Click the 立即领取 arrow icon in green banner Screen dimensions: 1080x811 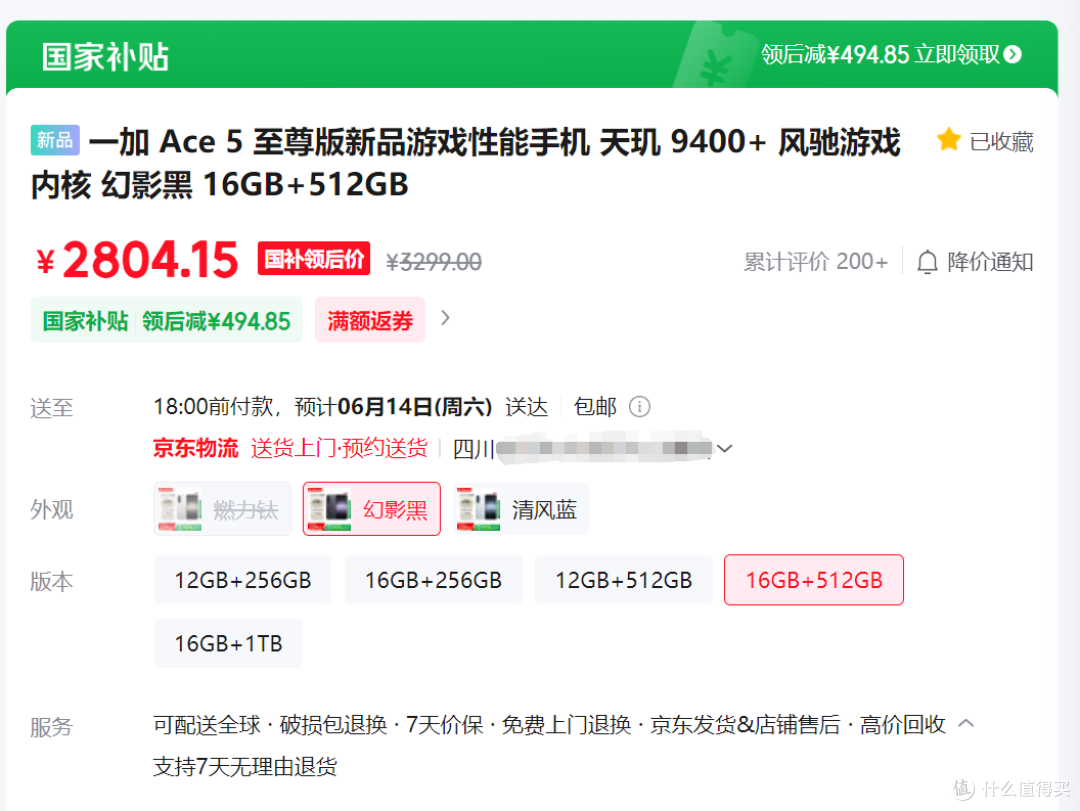pos(1012,54)
